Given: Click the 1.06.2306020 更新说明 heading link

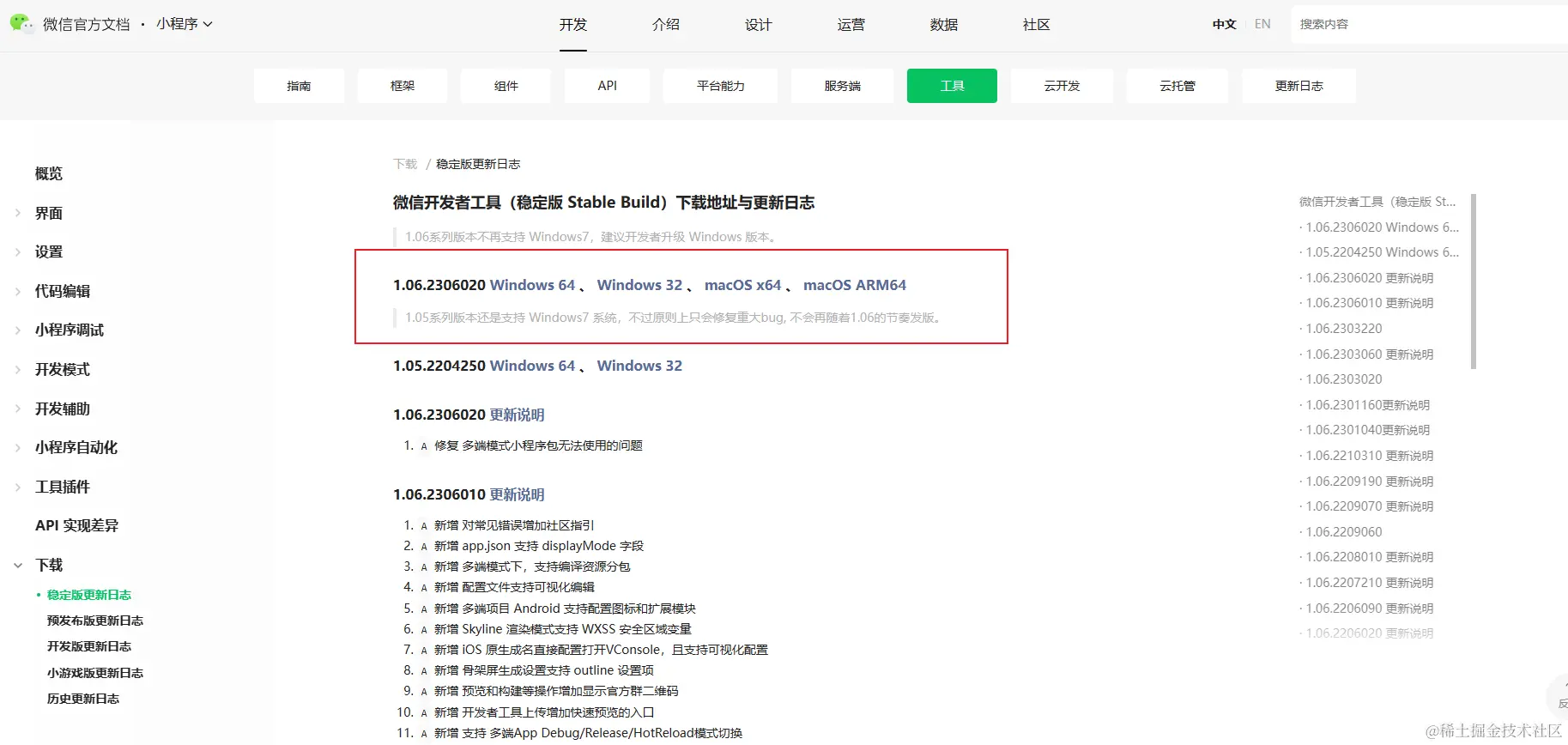Looking at the screenshot, I should 518,415.
